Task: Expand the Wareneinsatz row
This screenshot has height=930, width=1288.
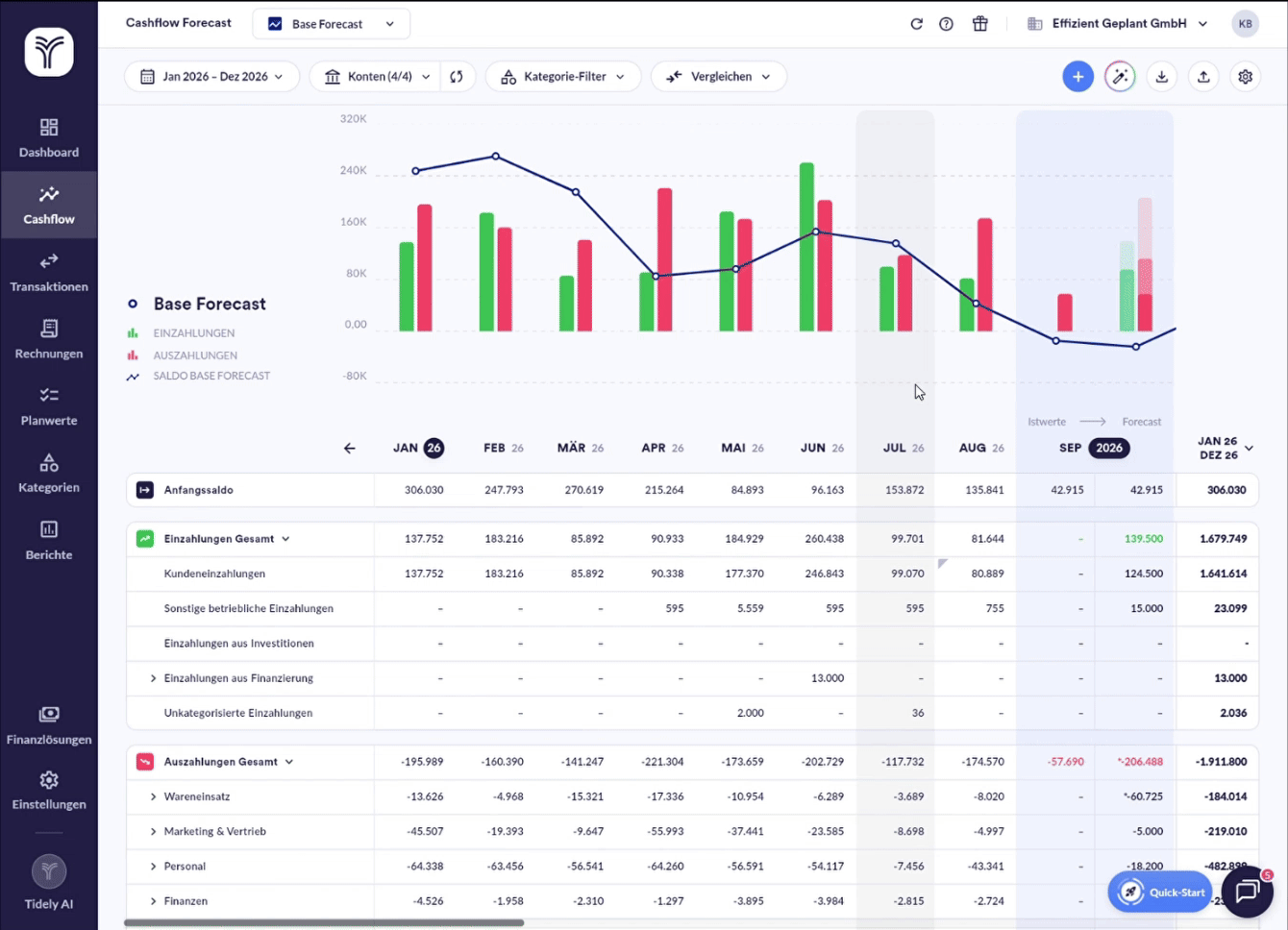Action: tap(153, 796)
